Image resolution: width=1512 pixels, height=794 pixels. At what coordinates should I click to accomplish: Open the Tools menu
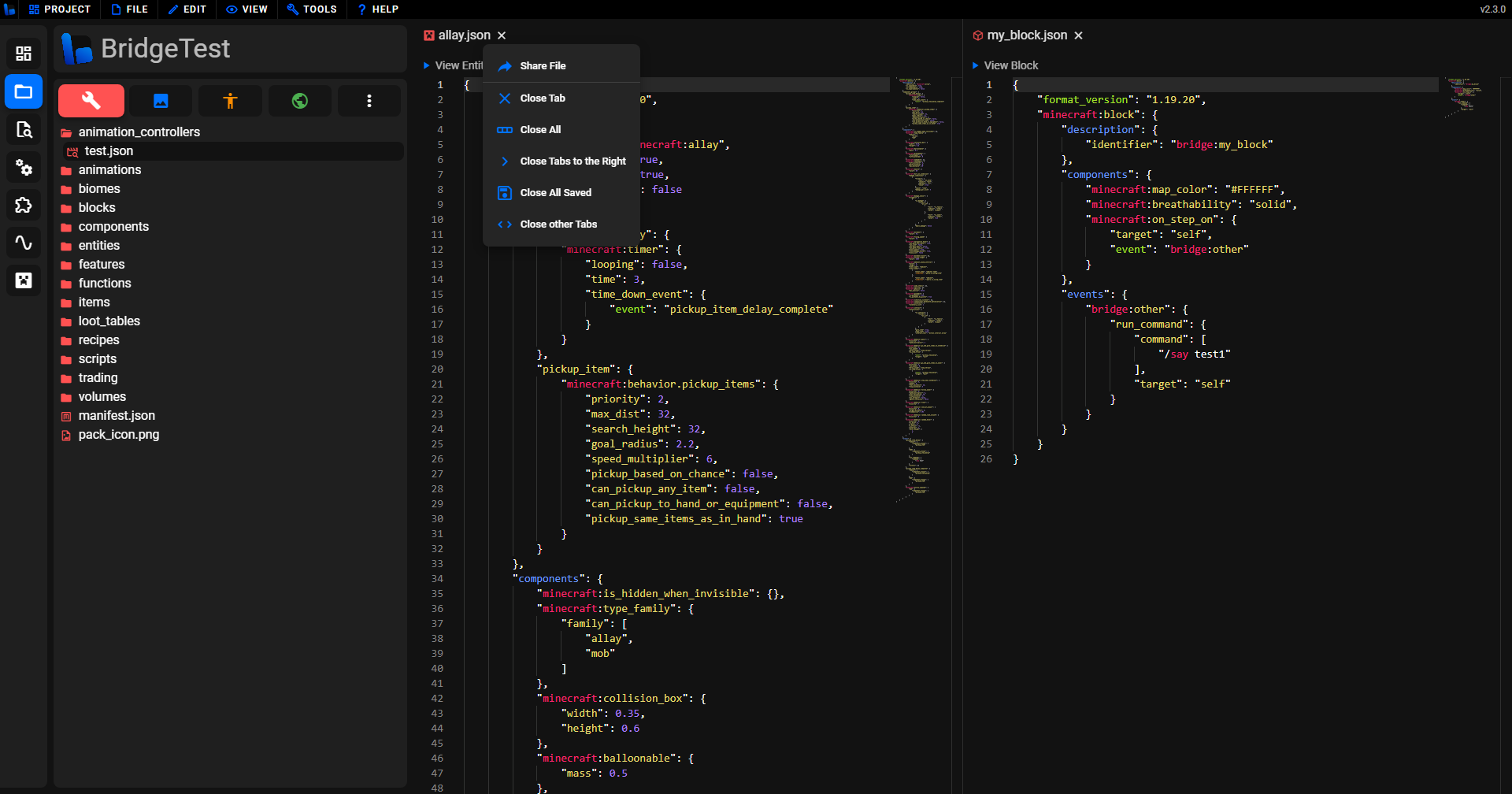click(312, 9)
